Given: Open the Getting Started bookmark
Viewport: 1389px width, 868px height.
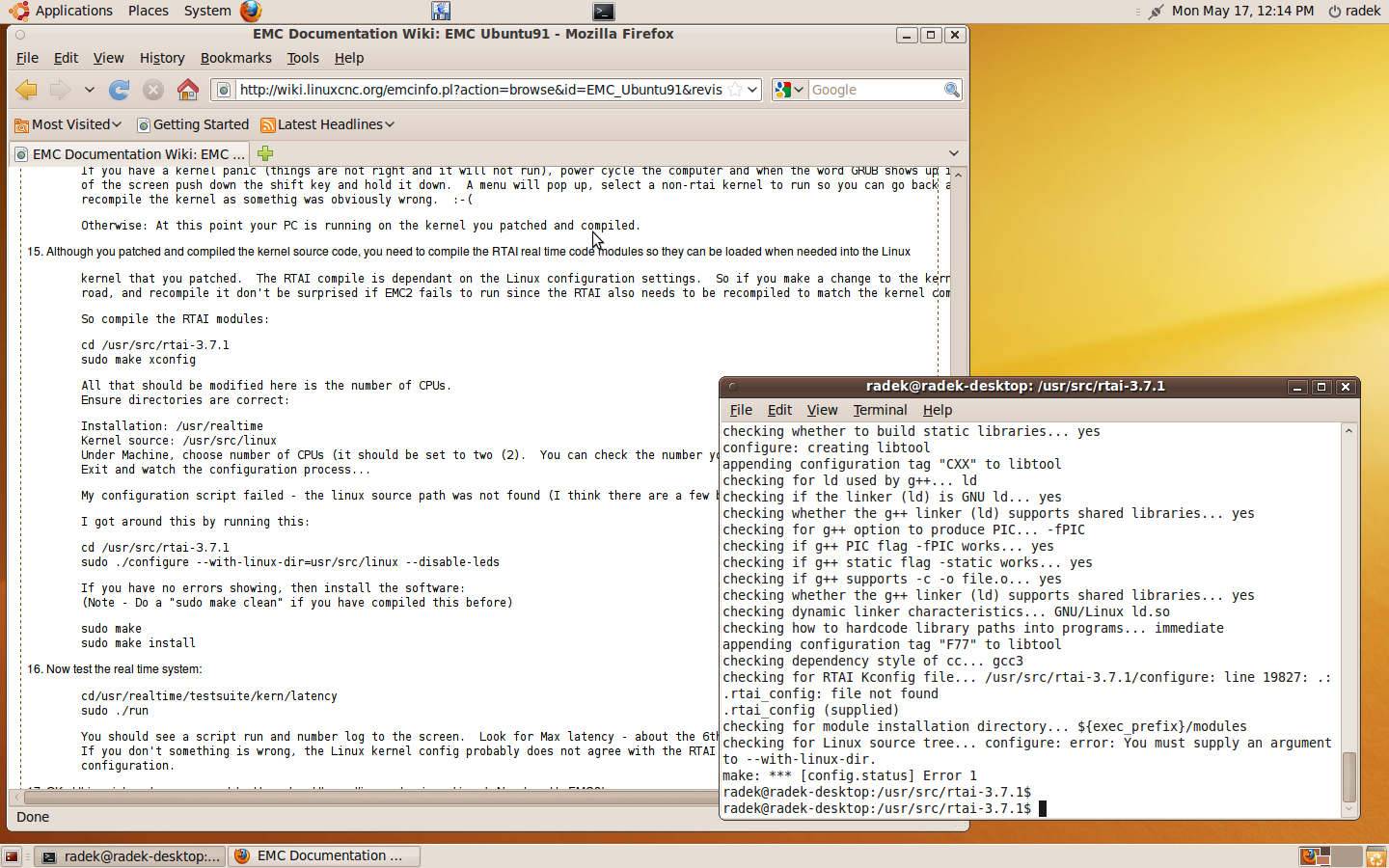Looking at the screenshot, I should (193, 124).
